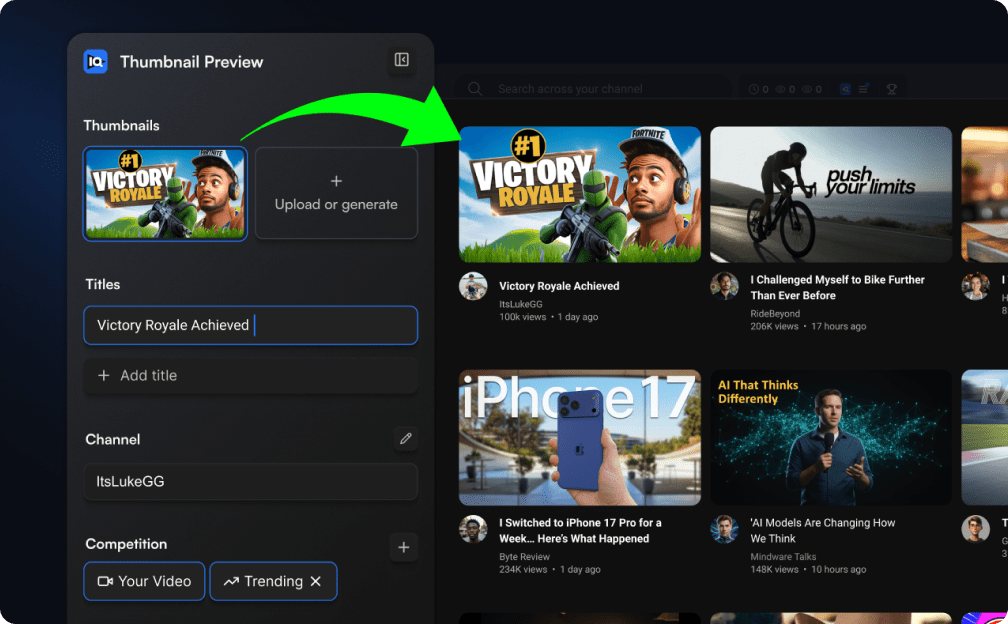
Task: Click the ItsLukeGG channel field
Action: pos(250,481)
